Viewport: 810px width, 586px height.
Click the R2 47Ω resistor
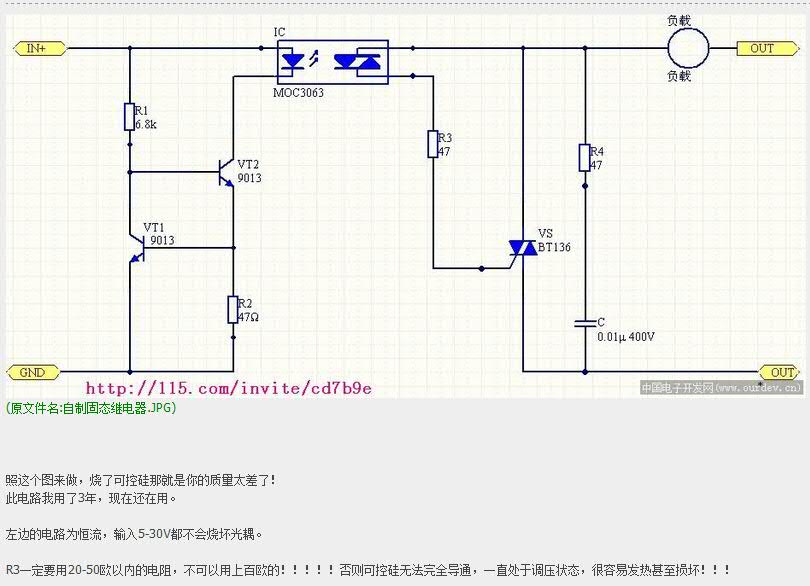point(232,309)
